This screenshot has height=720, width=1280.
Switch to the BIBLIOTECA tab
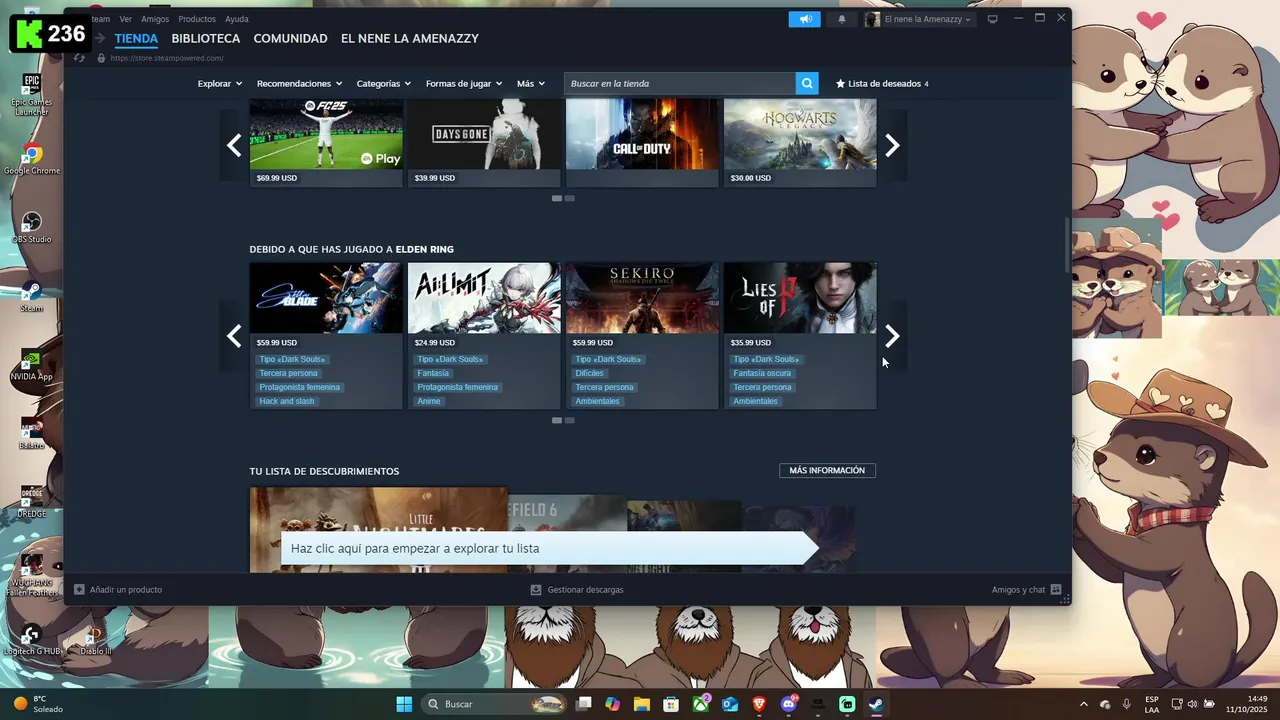pyautogui.click(x=206, y=39)
